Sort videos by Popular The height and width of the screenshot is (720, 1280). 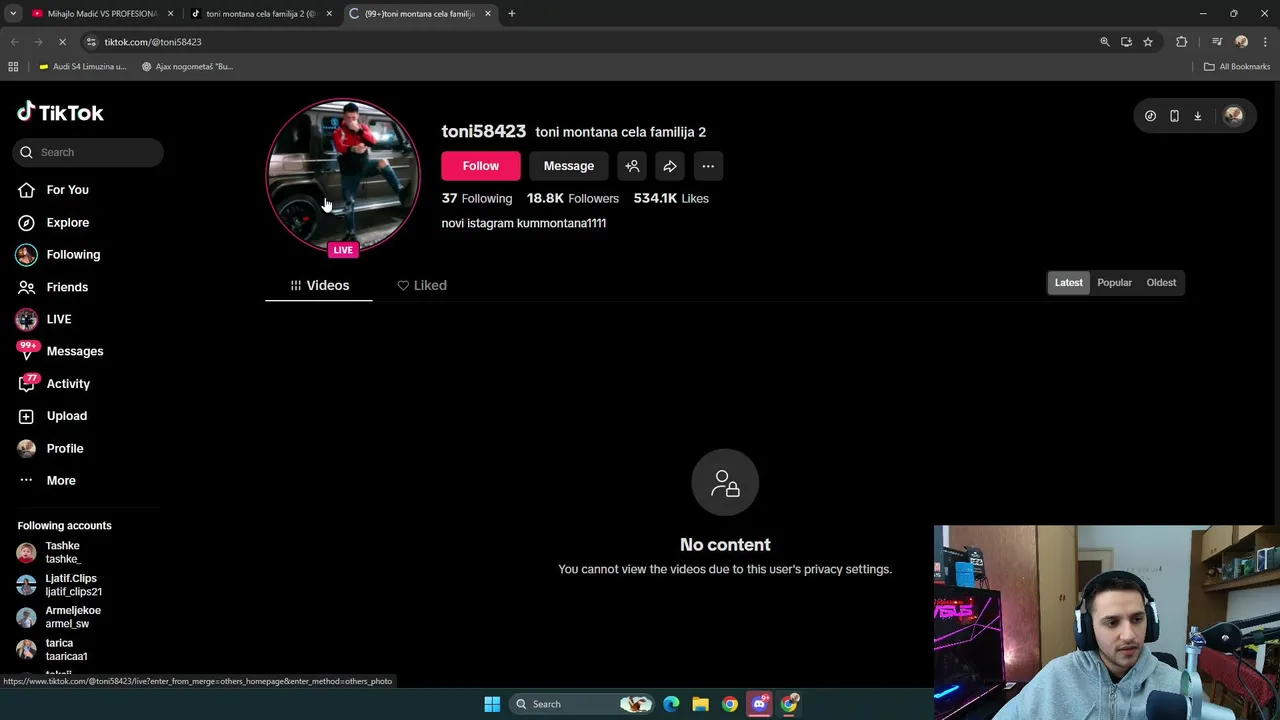pos(1114,283)
